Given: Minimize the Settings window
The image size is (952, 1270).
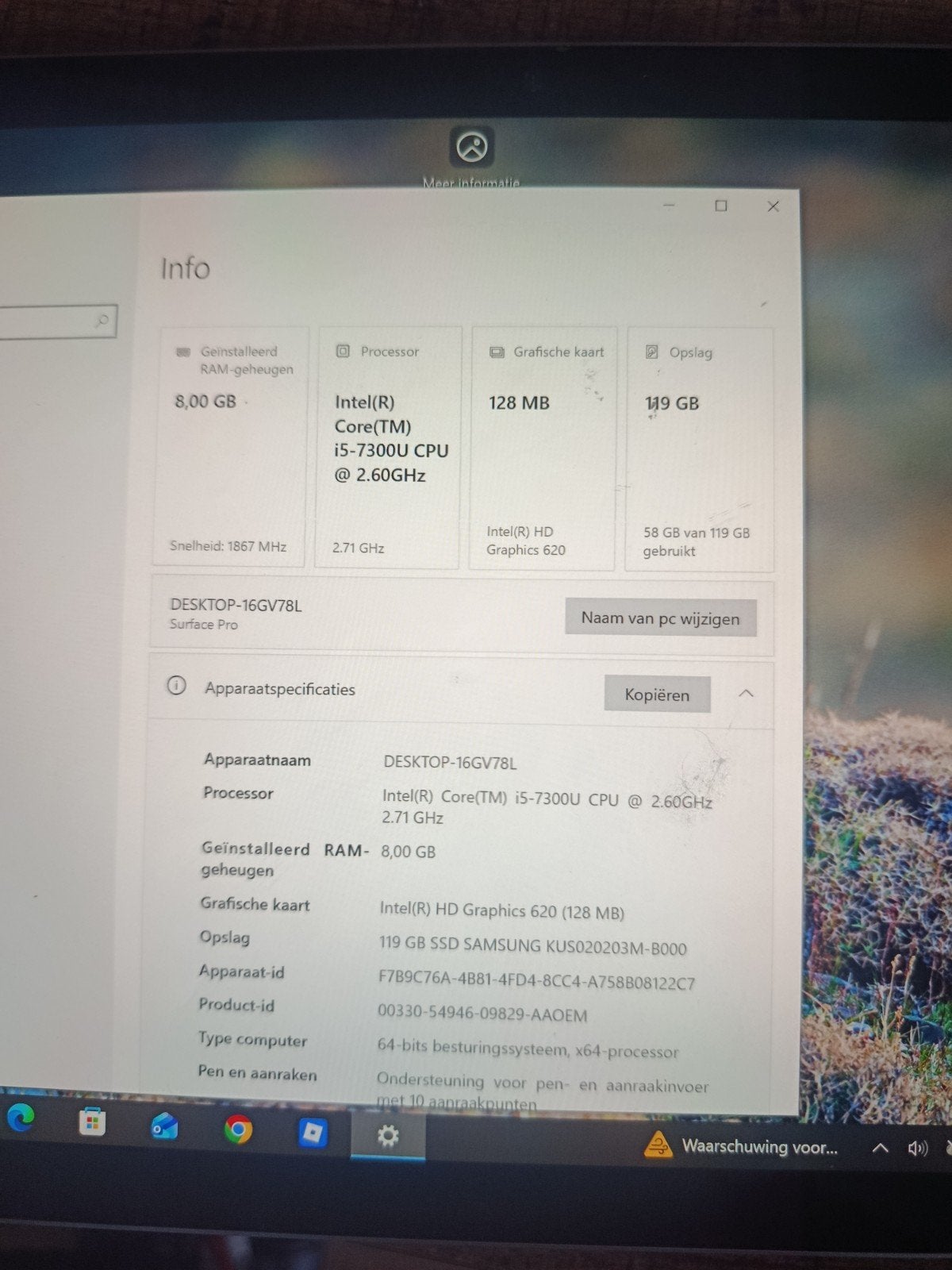Looking at the screenshot, I should (x=669, y=206).
